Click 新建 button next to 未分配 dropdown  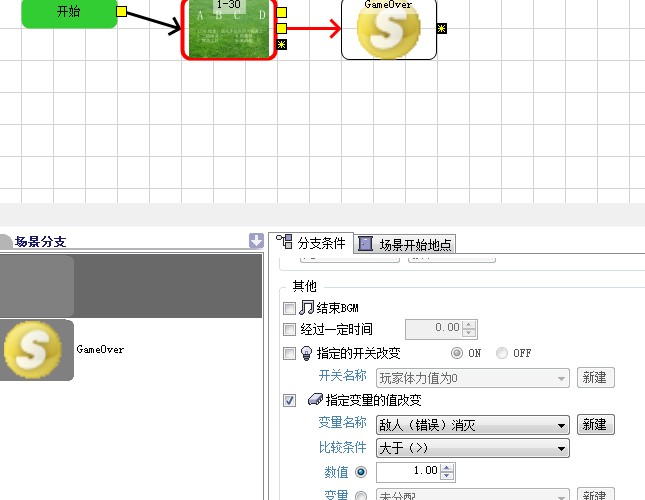click(x=596, y=494)
